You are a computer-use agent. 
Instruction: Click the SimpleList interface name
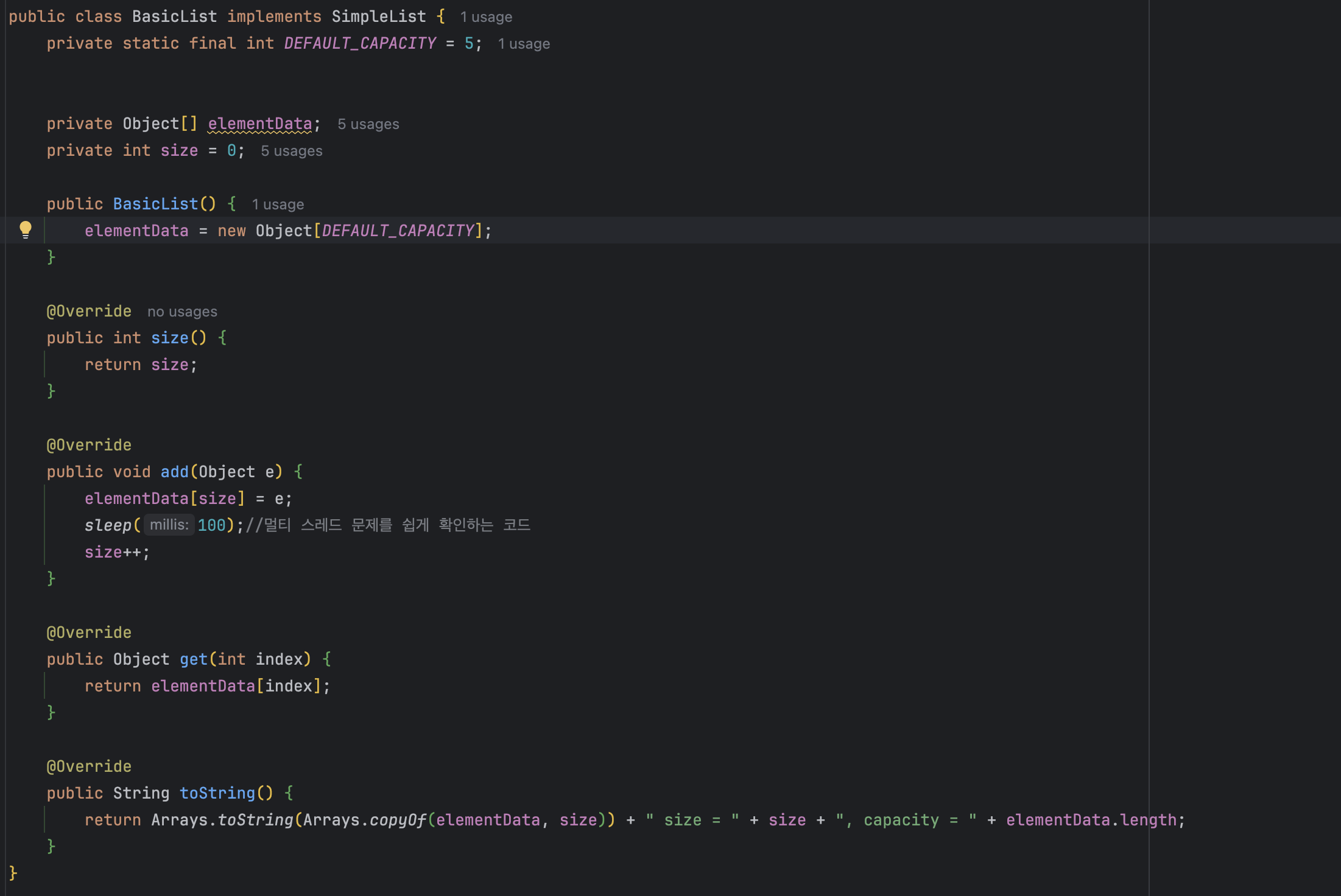(378, 16)
